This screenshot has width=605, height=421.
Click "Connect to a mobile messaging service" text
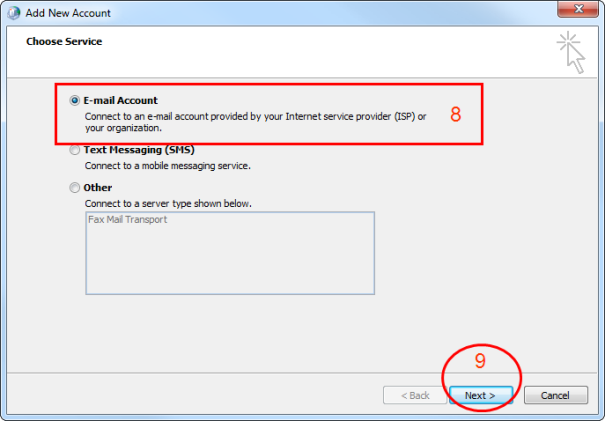(167, 165)
